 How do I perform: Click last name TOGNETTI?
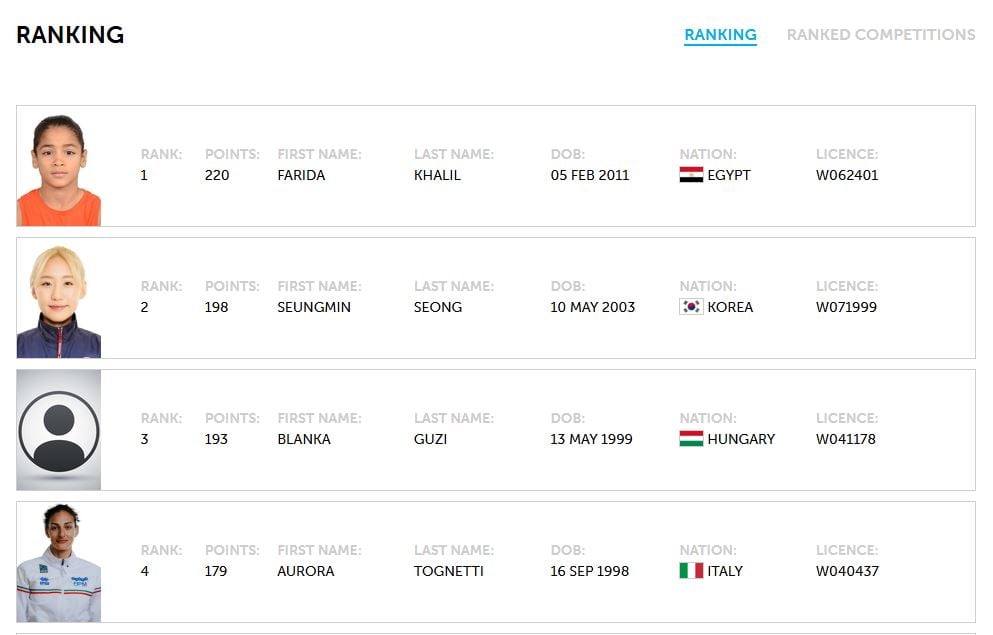[x=448, y=571]
